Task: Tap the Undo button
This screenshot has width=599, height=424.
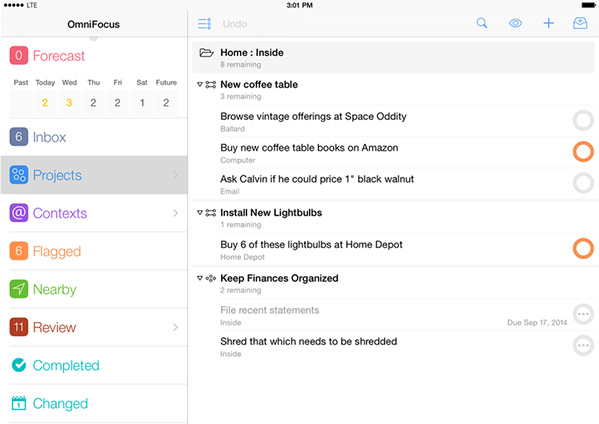Action: coord(235,24)
